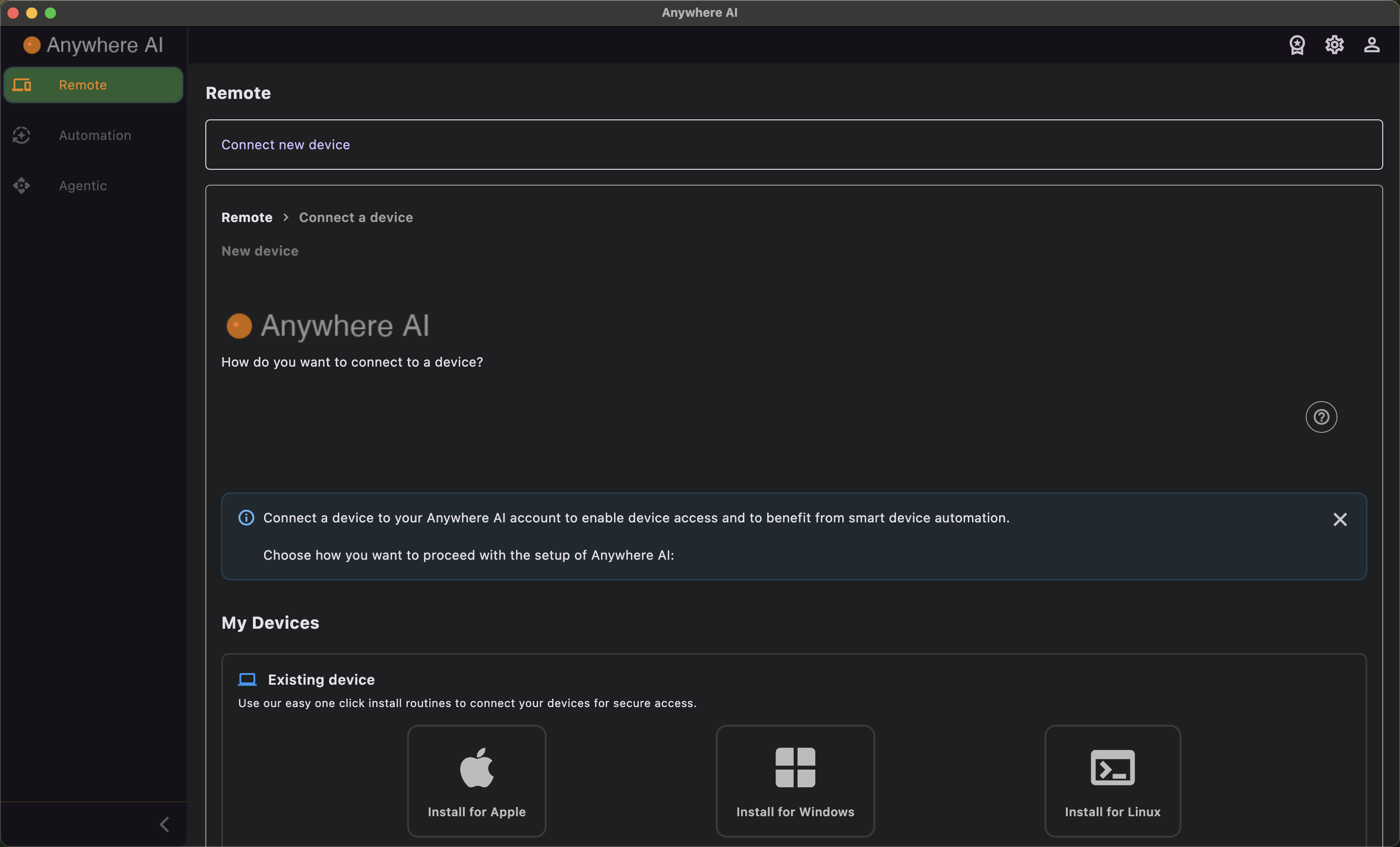
Task: Click the 'Use our easy one click install' text
Action: (x=467, y=703)
